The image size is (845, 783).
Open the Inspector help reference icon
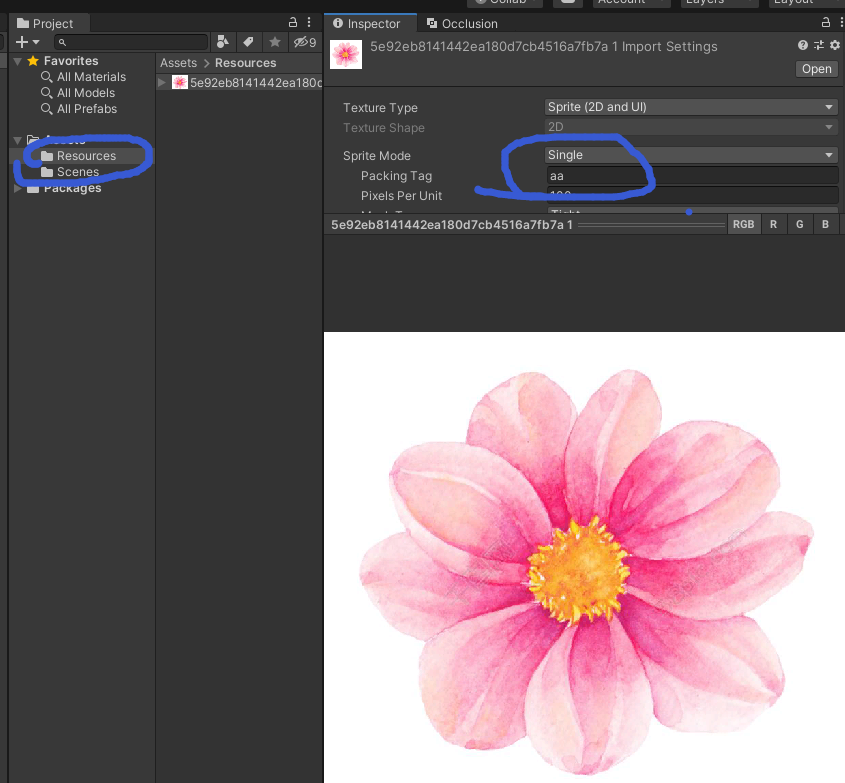click(803, 45)
